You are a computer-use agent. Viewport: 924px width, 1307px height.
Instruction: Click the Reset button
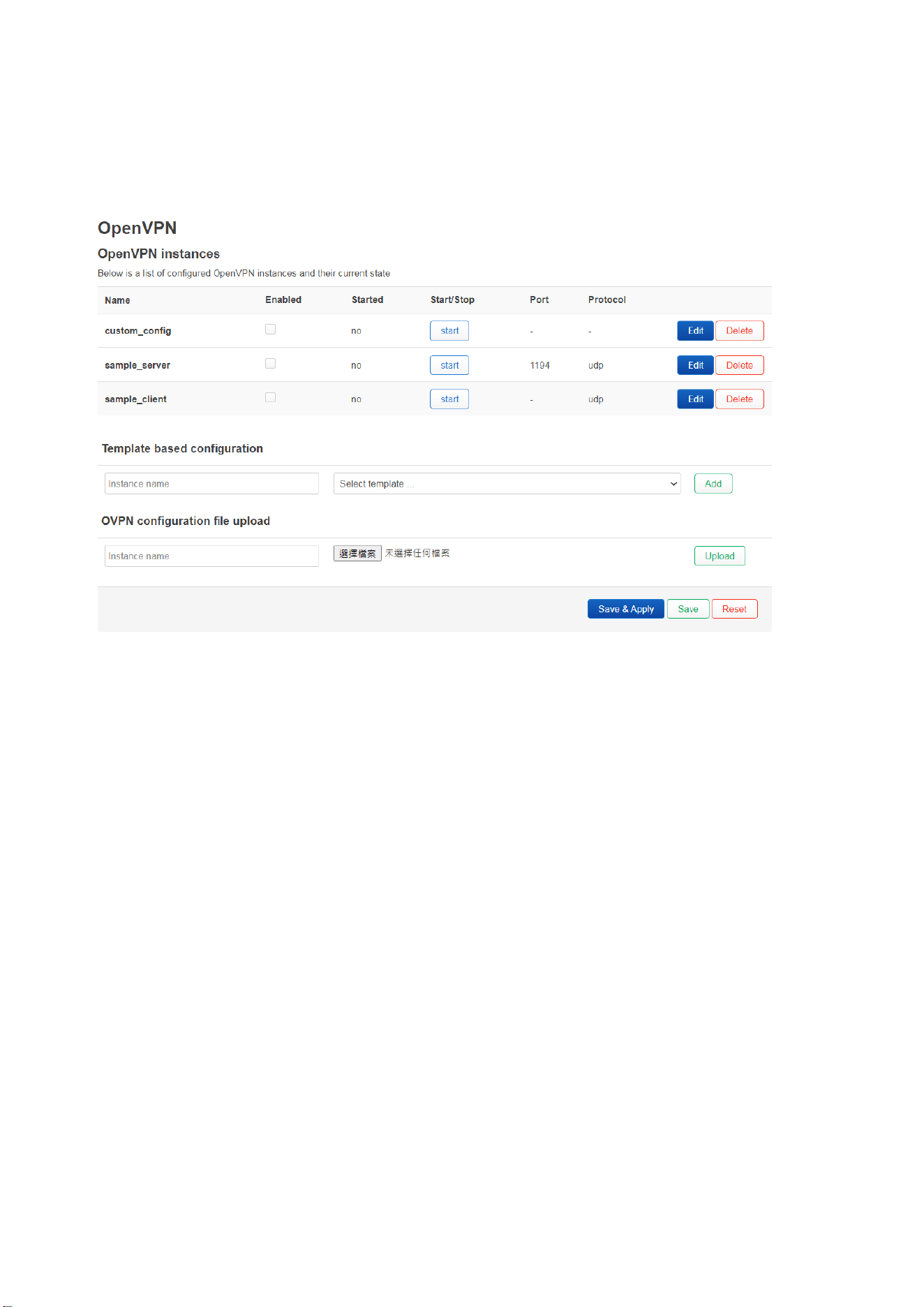[x=735, y=610]
